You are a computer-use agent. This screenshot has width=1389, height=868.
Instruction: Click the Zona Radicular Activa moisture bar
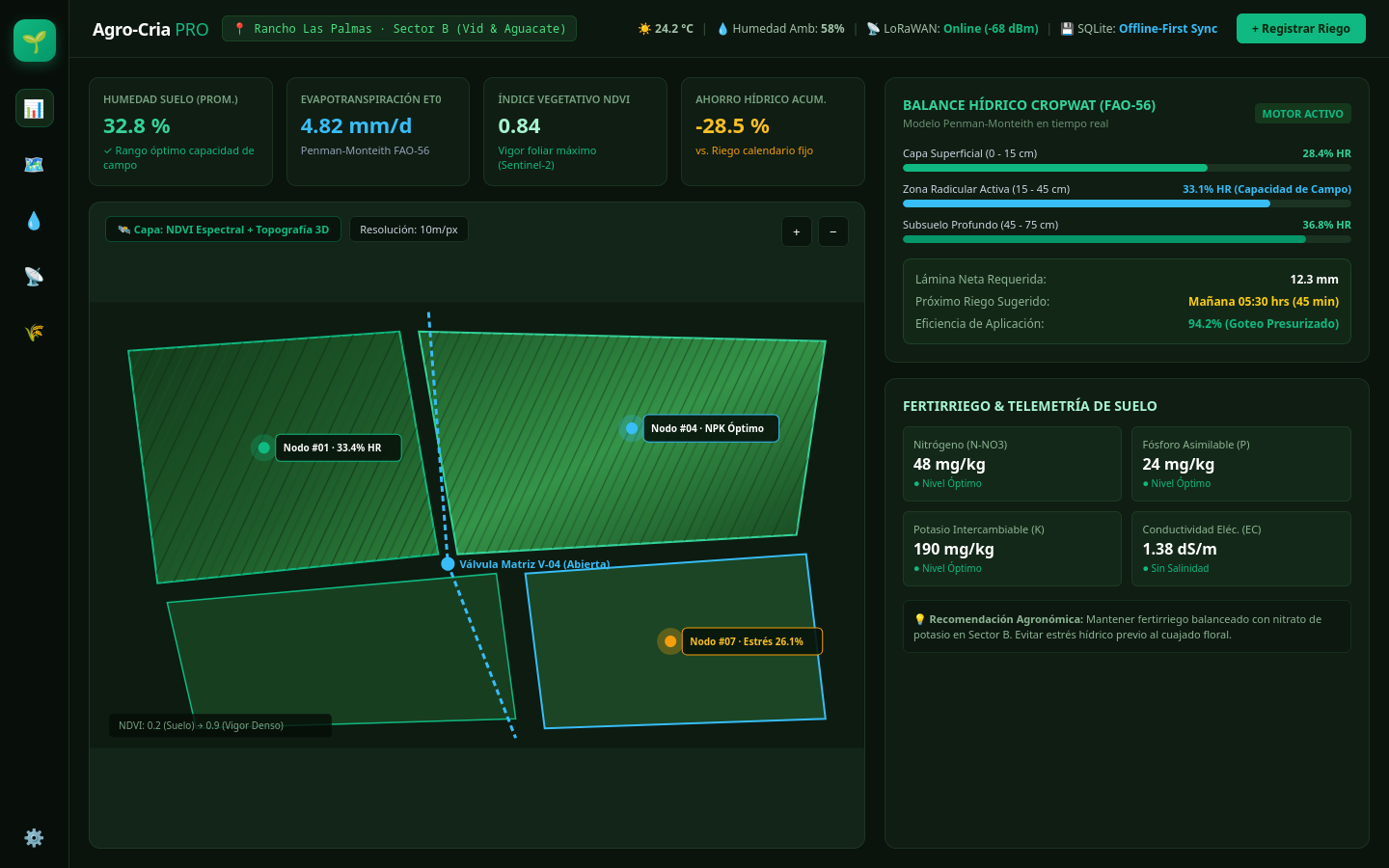click(1127, 203)
